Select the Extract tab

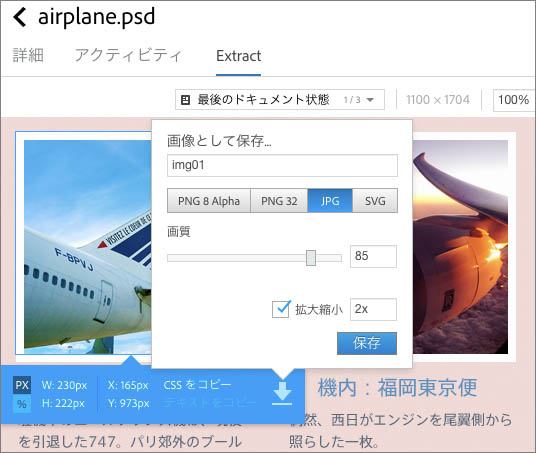pos(239,56)
